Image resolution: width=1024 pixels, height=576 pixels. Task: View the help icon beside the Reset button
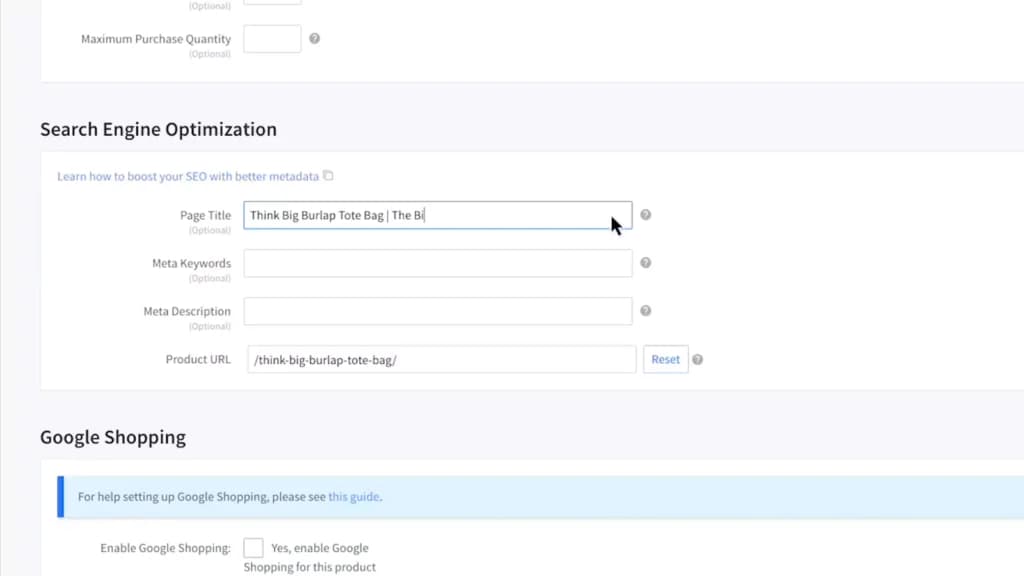tap(697, 360)
